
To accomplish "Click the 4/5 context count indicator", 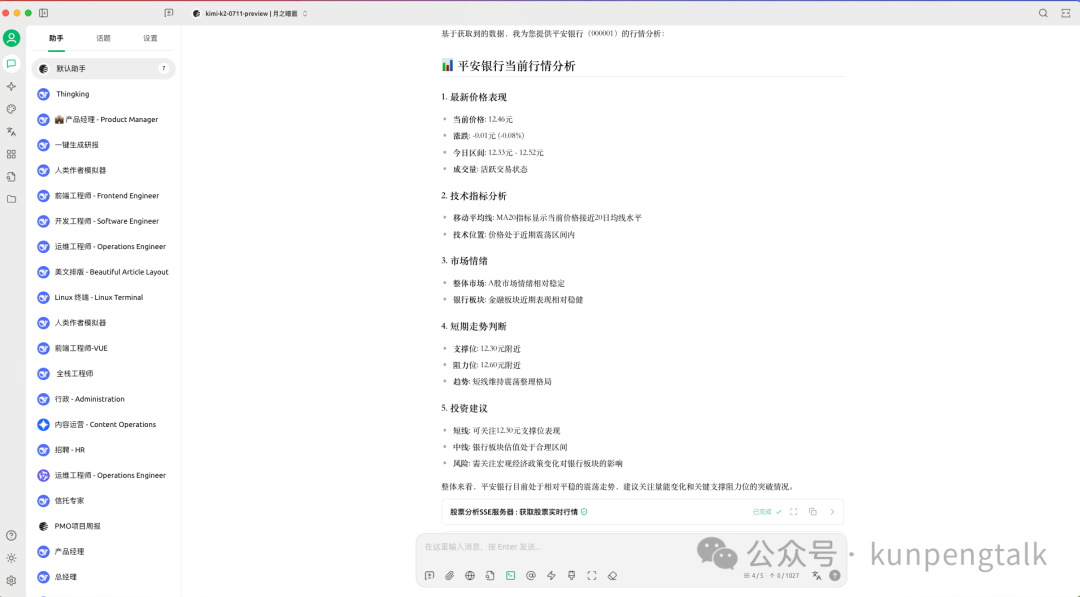I will (x=754, y=576).
